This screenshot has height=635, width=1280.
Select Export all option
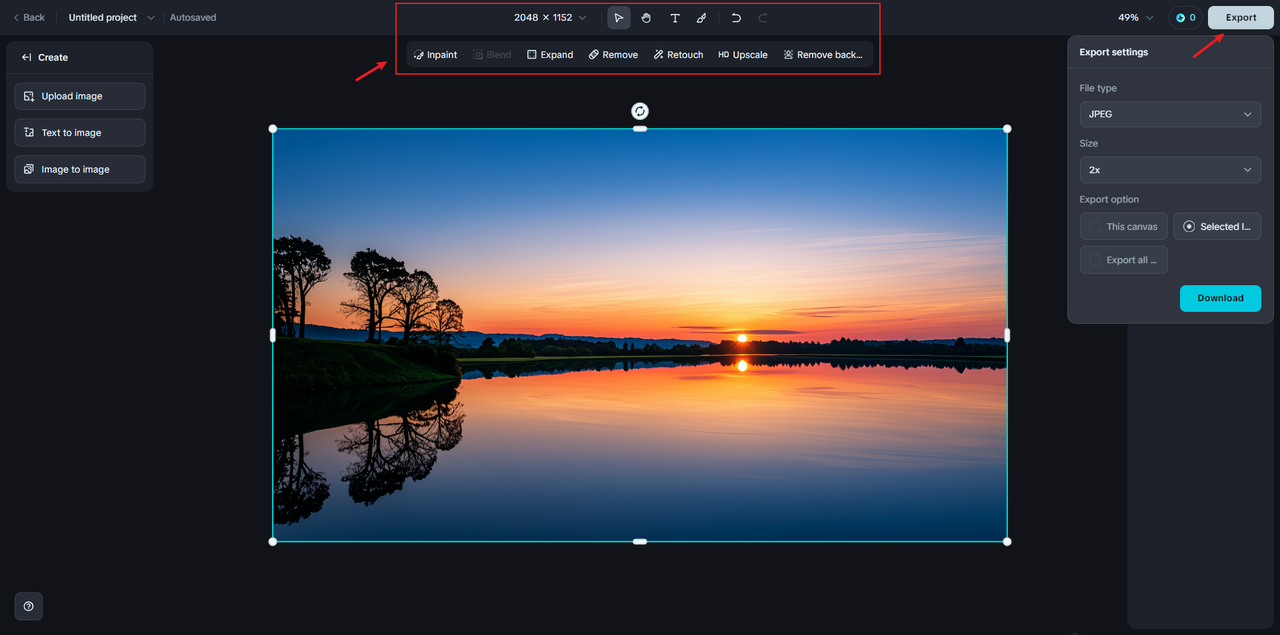[x=1124, y=260]
